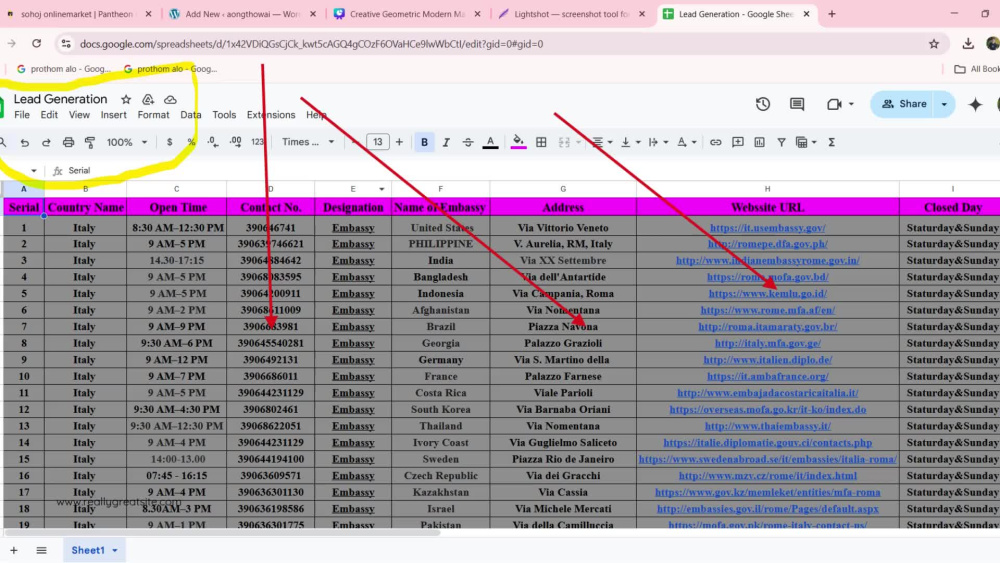This screenshot has width=1000, height=563.
Task: Click the Move to folder icon
Action: tap(148, 99)
